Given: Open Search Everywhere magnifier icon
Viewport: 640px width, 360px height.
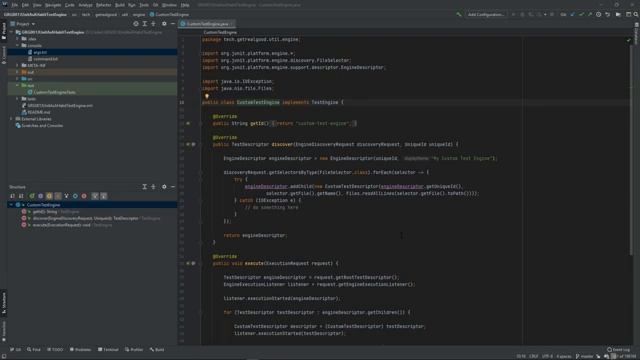Looking at the screenshot, I should [x=636, y=14].
